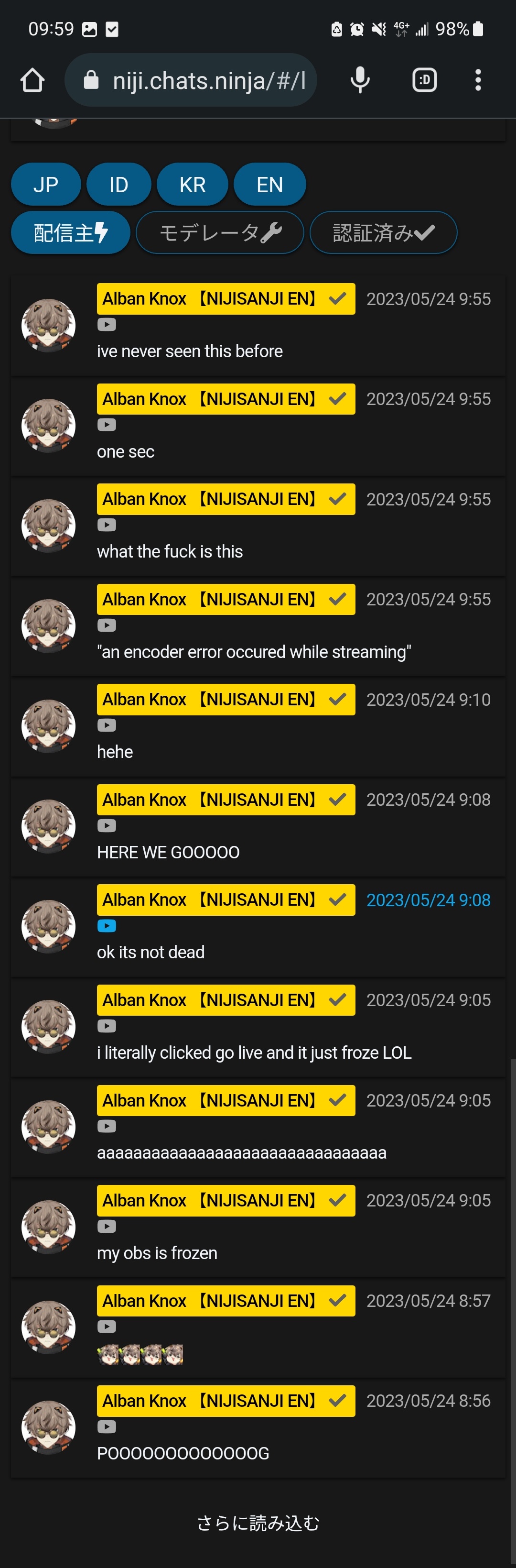Click YouTube icon above "hehe" message
This screenshot has width=516, height=1568.
click(x=107, y=725)
